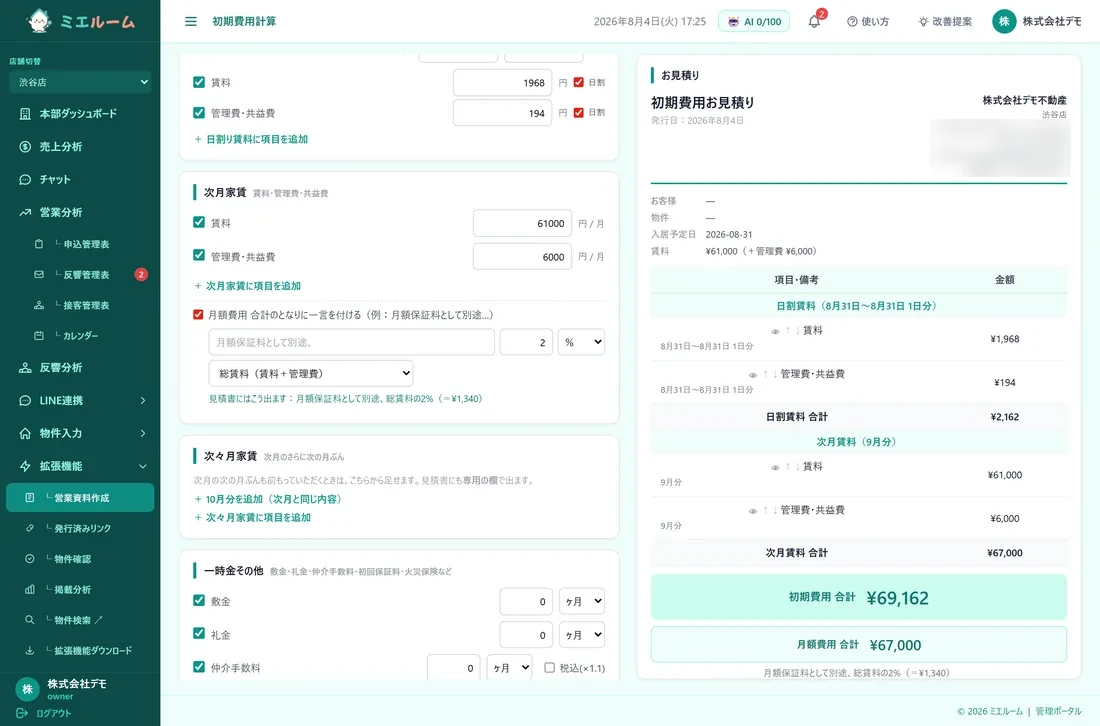Image resolution: width=1100 pixels, height=726 pixels.
Task: Open 仲介手数料 ヶ月 unit dropdown
Action: point(510,668)
